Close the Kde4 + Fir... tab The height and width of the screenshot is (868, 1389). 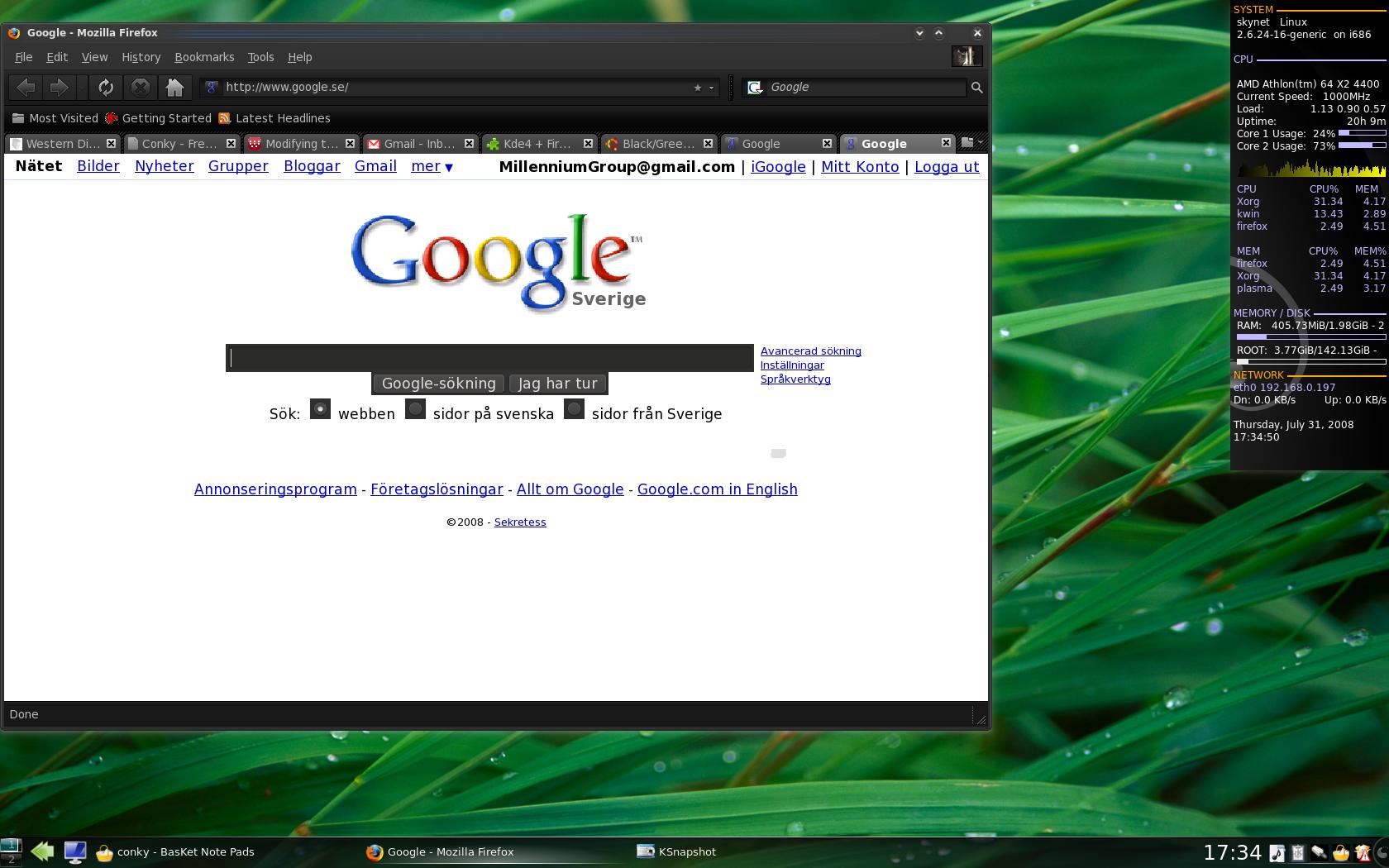588,143
